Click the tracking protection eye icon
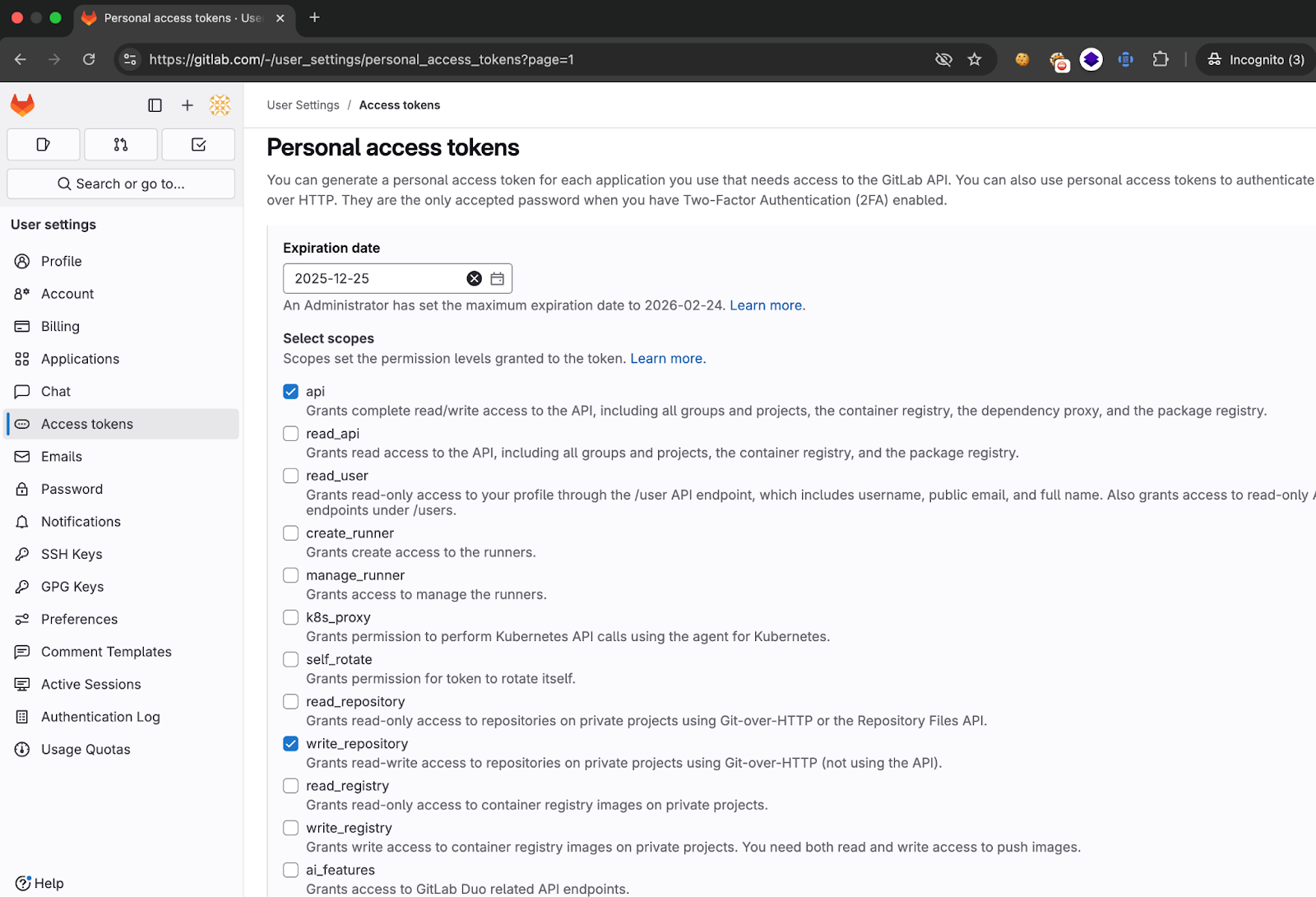This screenshot has width=1316, height=897. (943, 59)
